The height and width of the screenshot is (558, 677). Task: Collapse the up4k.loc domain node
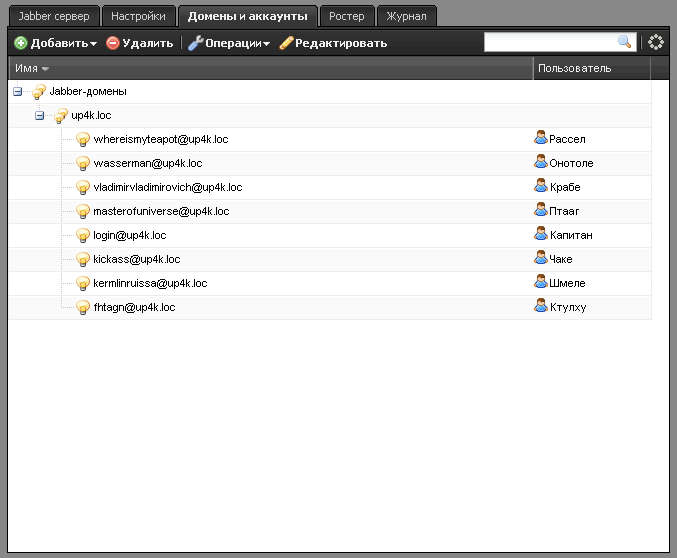(x=40, y=116)
